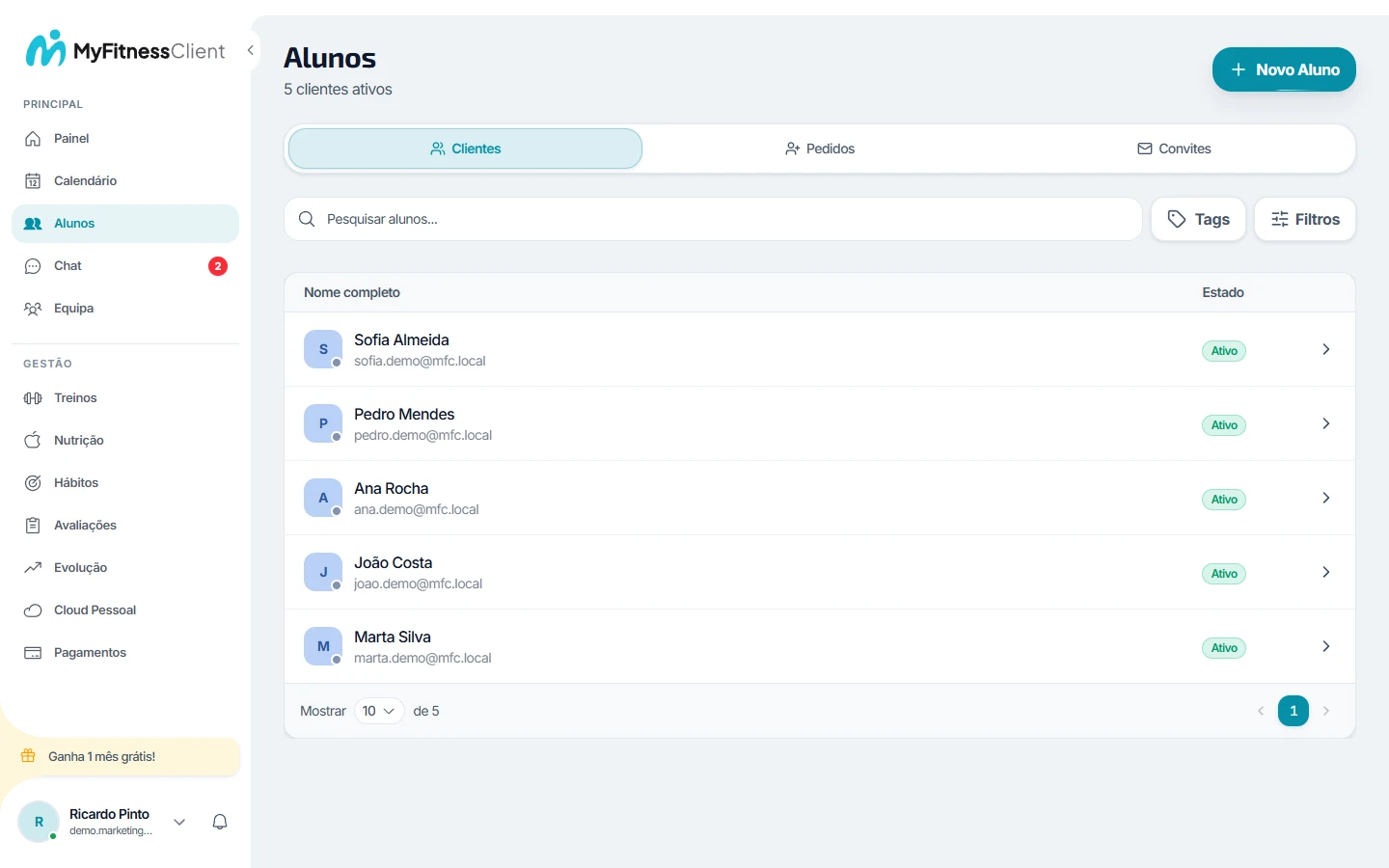Focus the Pesquisar alunos search field

coord(713,219)
